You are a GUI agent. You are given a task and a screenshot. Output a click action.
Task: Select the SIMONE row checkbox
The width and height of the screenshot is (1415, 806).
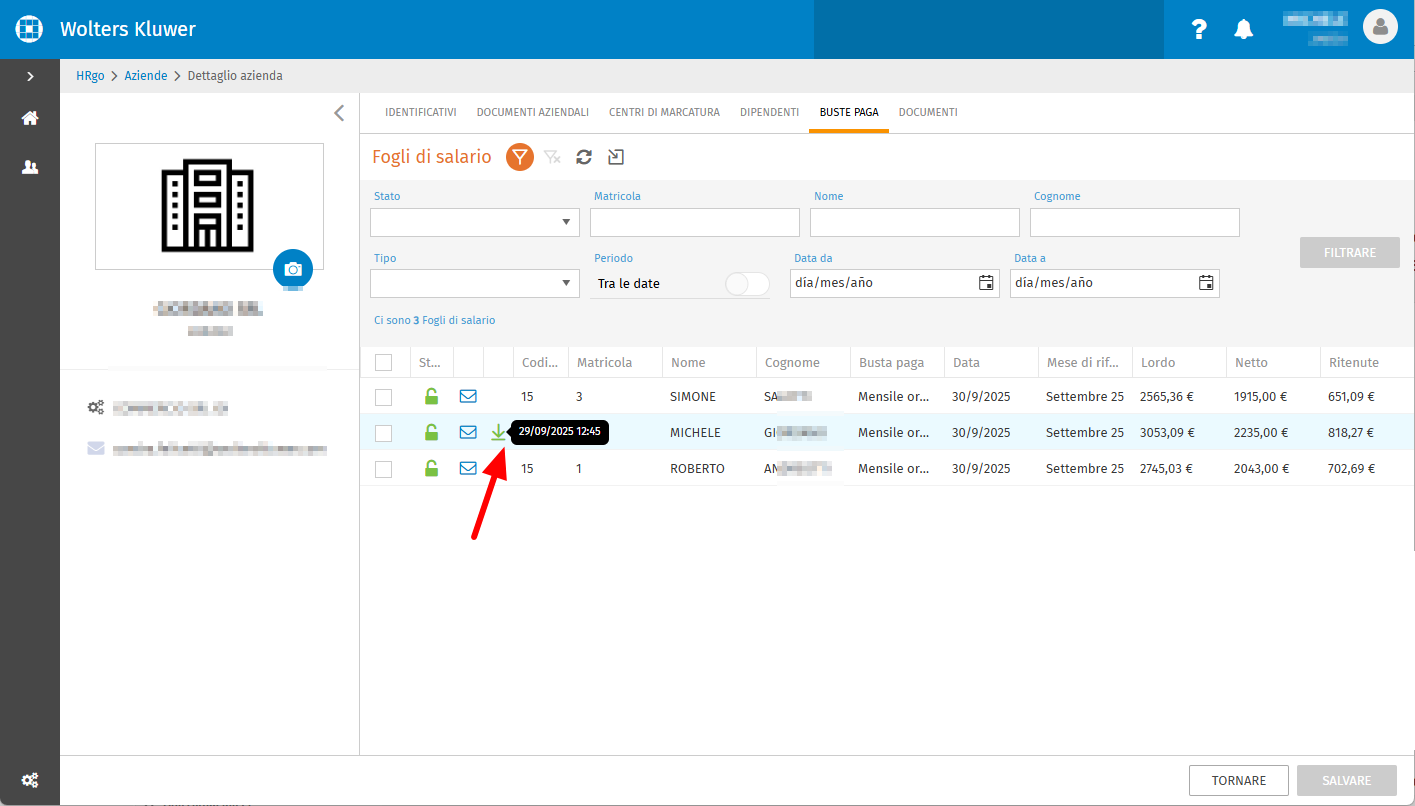point(384,397)
